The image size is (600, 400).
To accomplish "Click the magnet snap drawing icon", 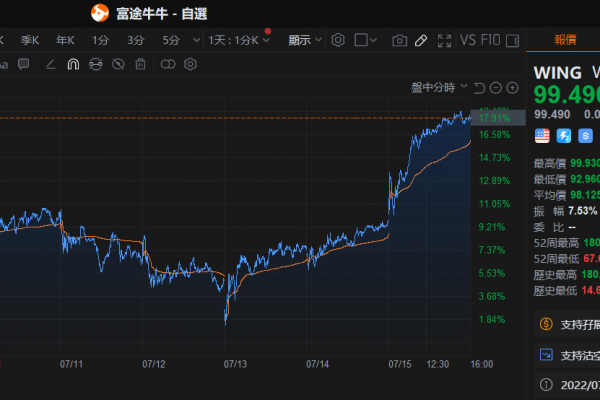I will [73, 63].
